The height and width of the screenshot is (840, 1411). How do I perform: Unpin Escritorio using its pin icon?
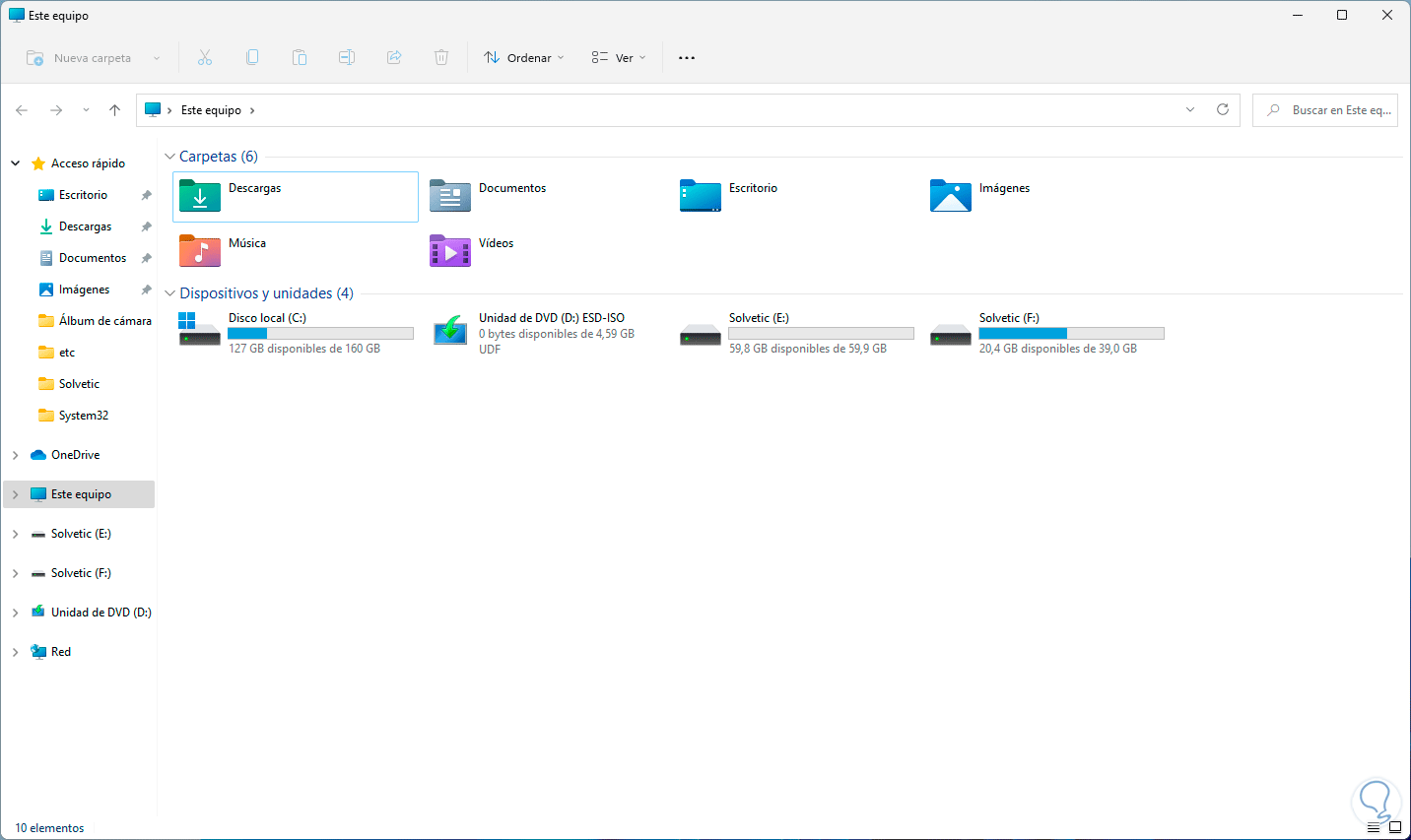[146, 195]
